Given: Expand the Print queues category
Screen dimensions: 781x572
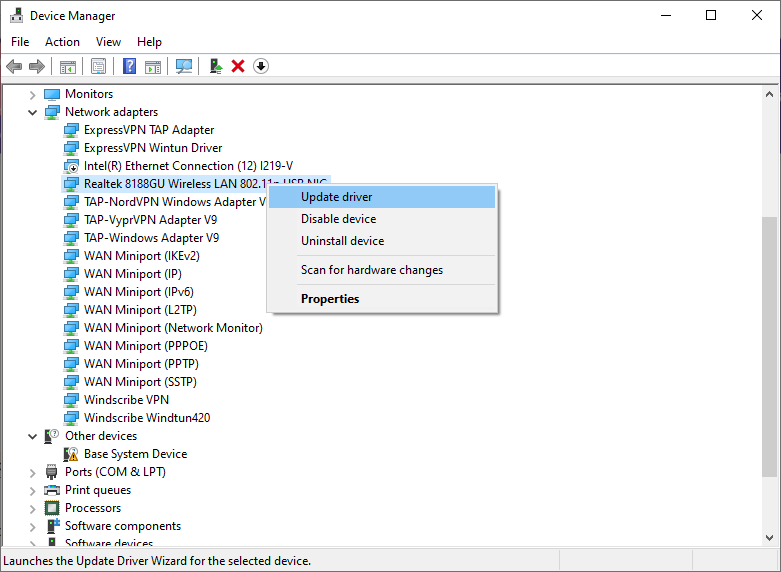Looking at the screenshot, I should click(x=32, y=490).
